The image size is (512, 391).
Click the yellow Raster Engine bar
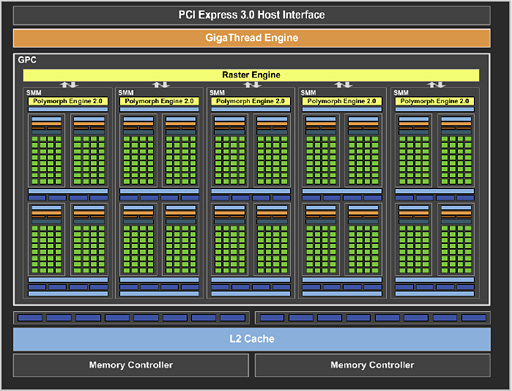(251, 75)
